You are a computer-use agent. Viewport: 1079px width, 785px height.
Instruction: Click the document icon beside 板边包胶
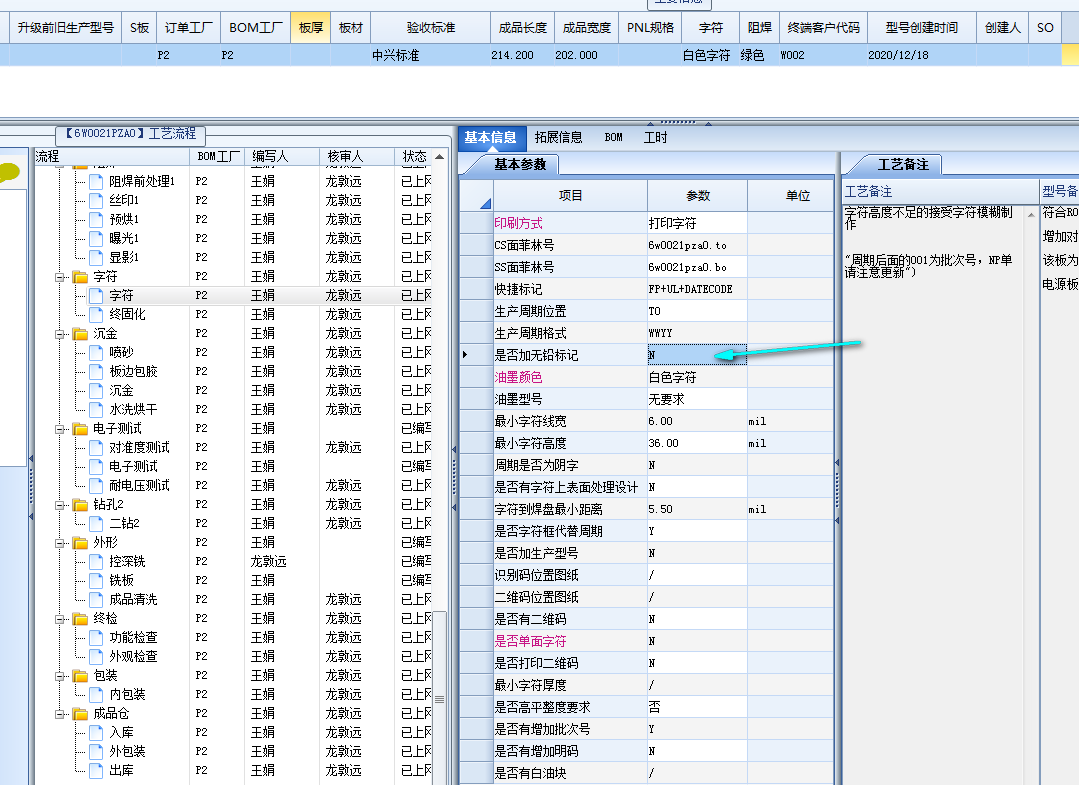[x=96, y=372]
